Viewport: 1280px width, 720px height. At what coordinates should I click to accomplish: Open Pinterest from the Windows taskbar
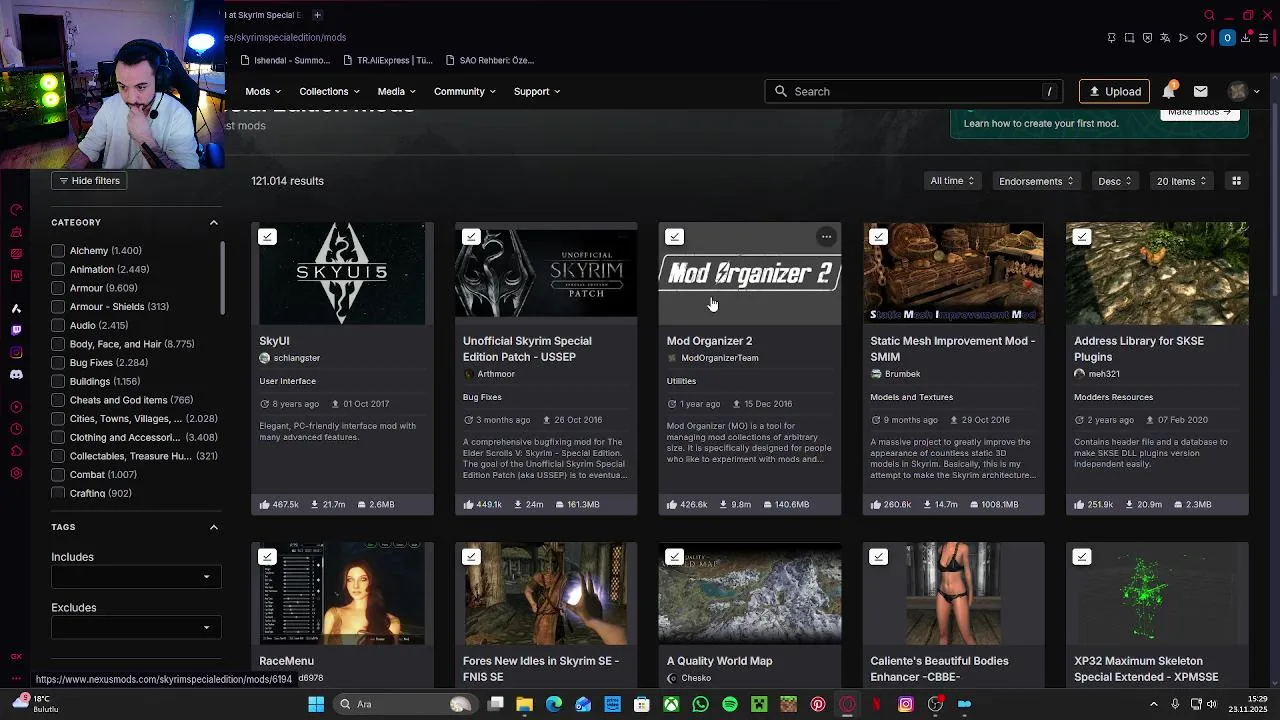click(x=818, y=705)
